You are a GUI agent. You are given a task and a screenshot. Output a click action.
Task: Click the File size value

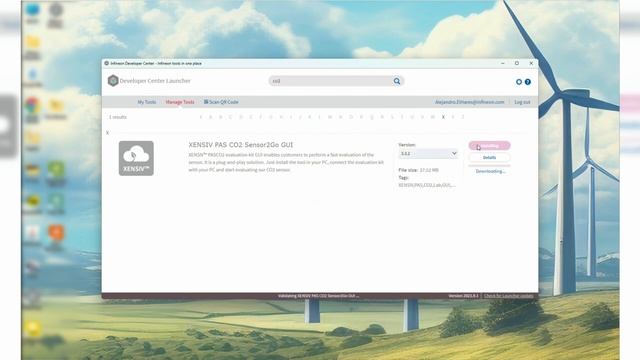(x=429, y=170)
